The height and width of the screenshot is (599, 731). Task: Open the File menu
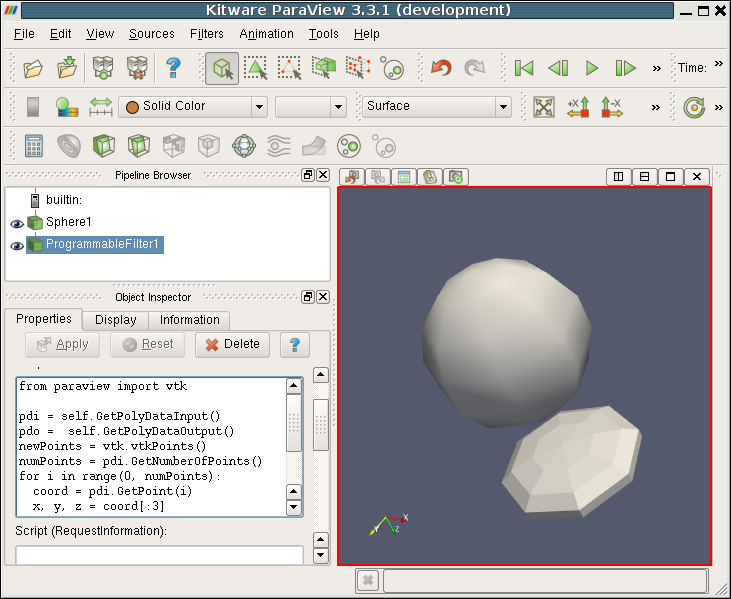[x=24, y=34]
